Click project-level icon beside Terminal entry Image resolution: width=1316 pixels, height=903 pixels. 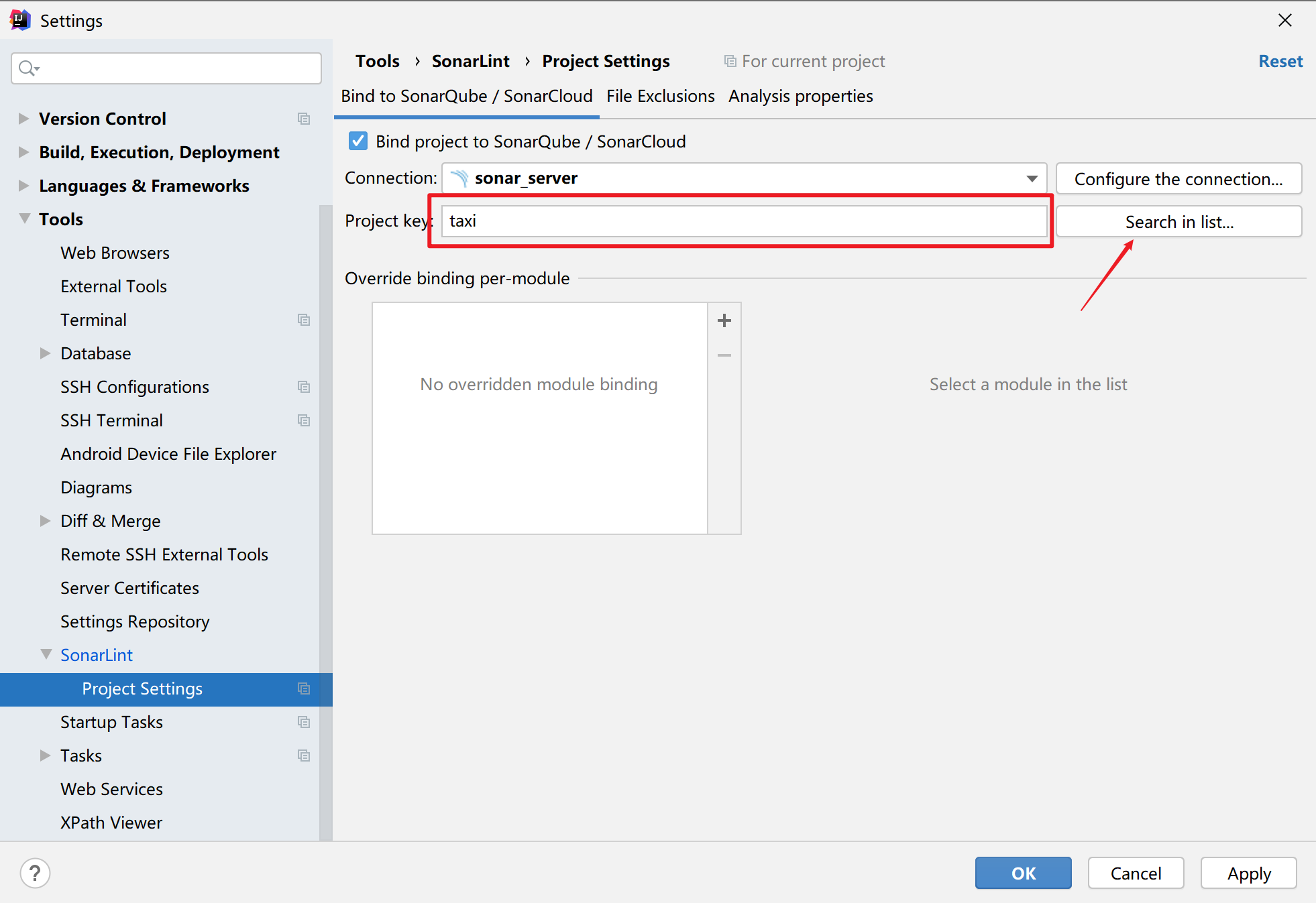304,320
